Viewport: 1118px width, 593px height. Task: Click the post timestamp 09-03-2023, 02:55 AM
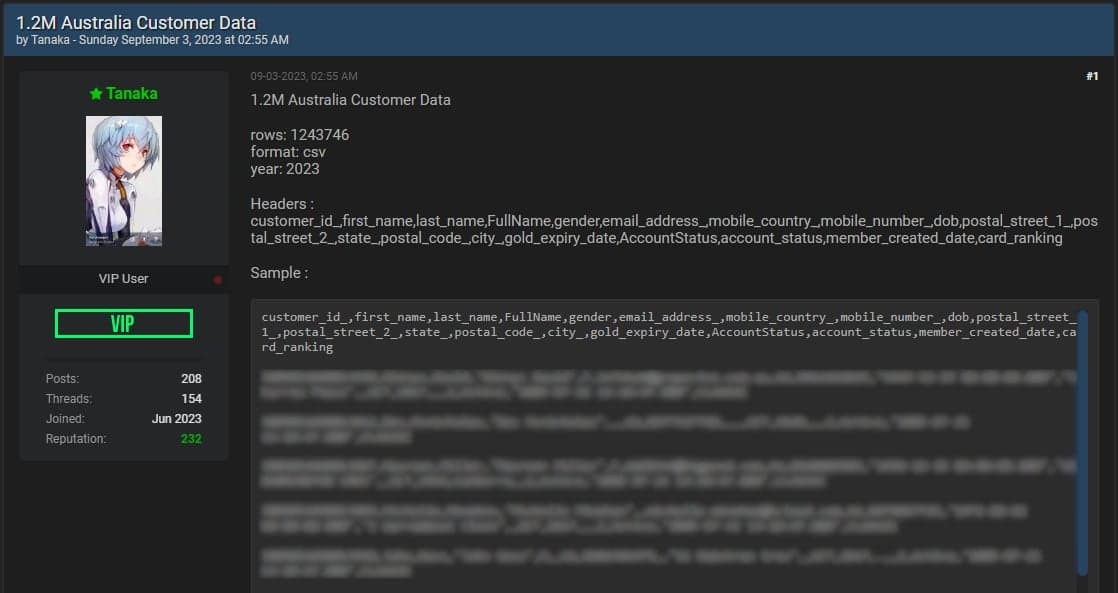[304, 76]
